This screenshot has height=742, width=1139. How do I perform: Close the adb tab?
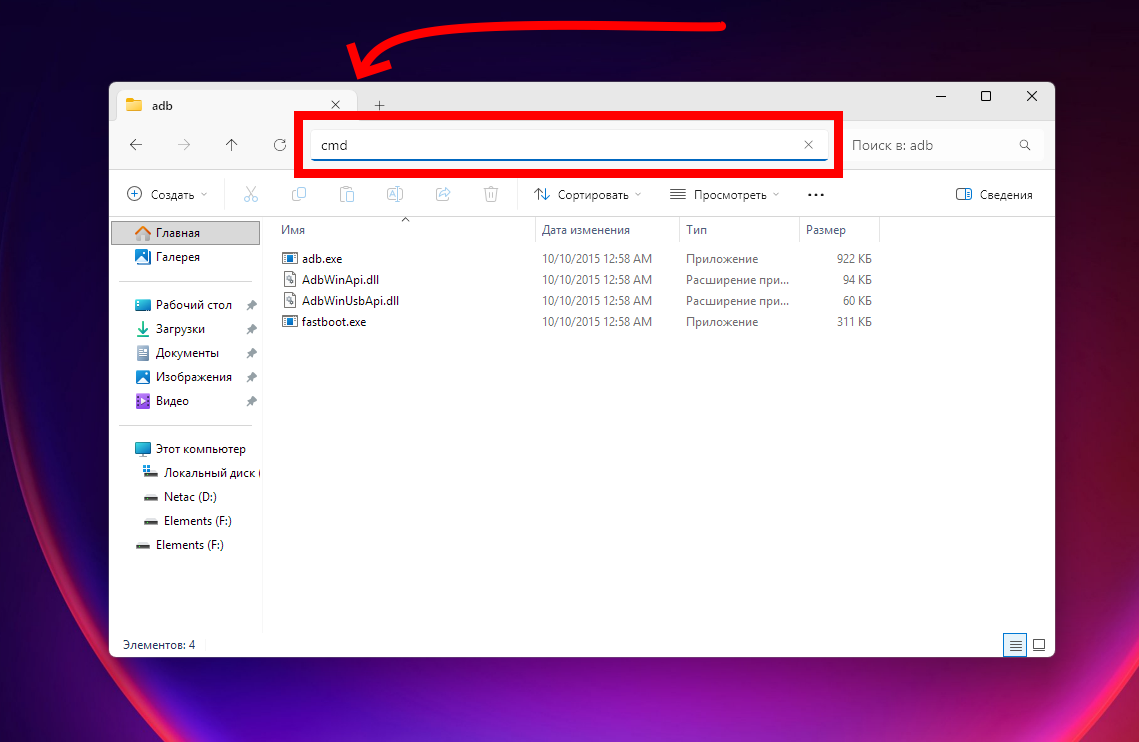click(335, 105)
